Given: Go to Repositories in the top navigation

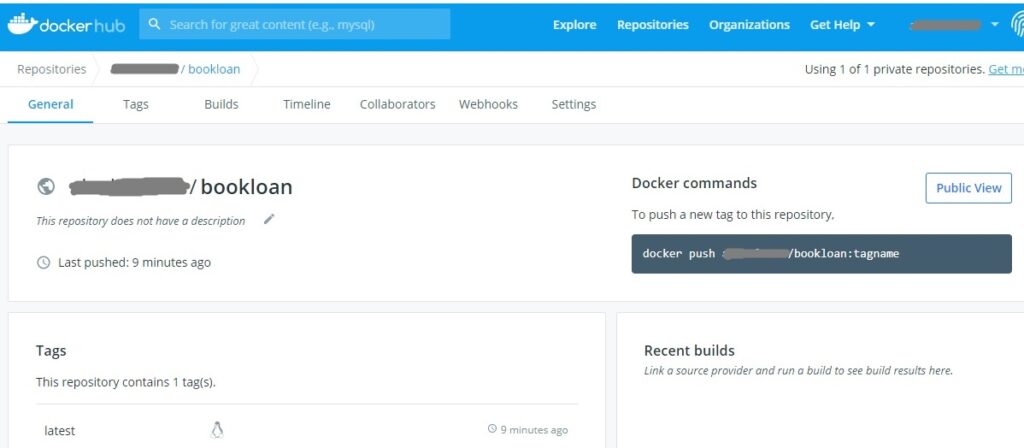Looking at the screenshot, I should tap(652, 25).
